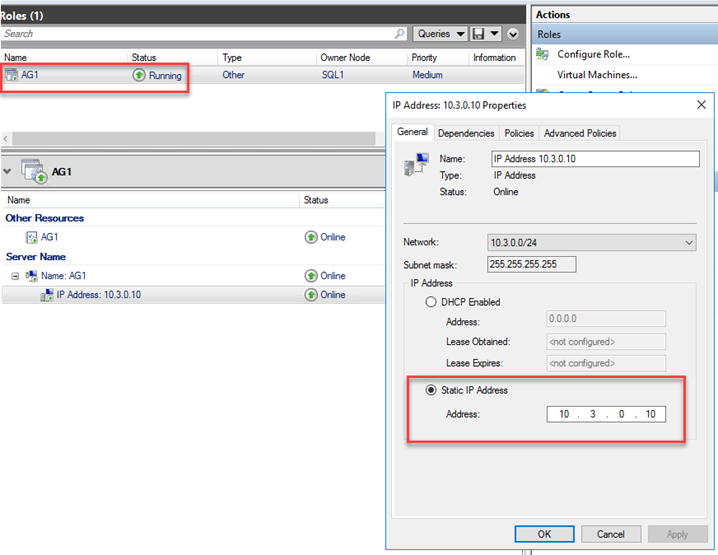Click the Apply button
718x555 pixels.
click(677, 534)
